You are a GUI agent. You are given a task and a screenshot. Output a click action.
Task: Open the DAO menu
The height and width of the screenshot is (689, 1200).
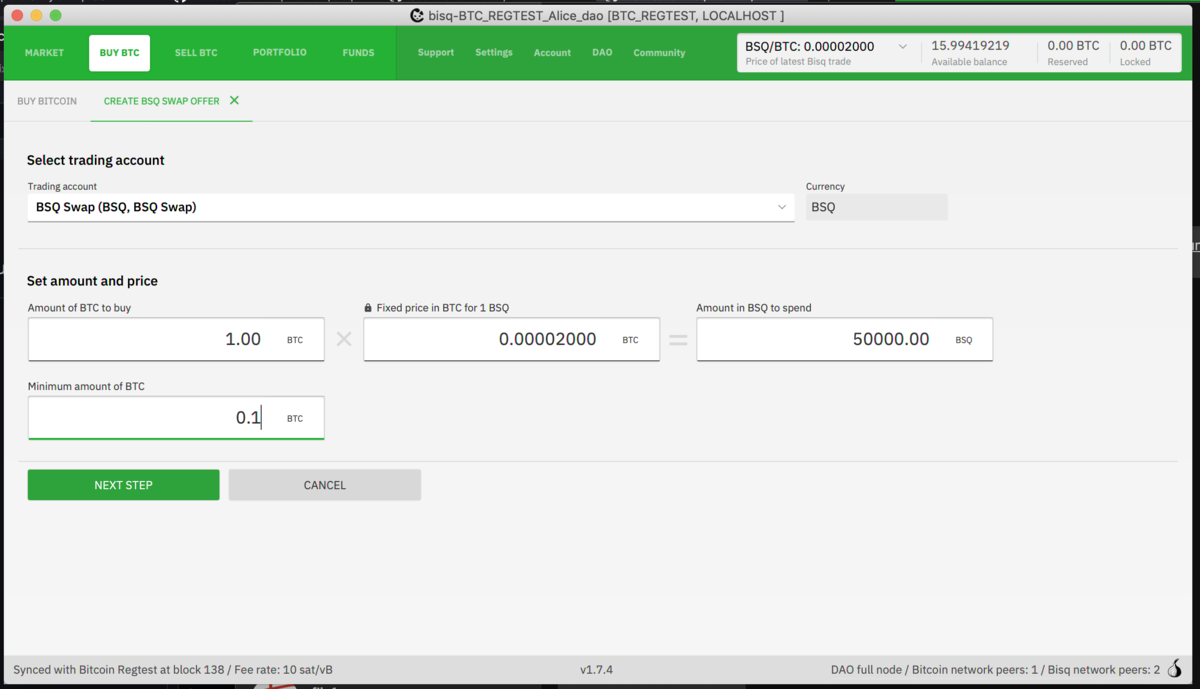point(602,53)
